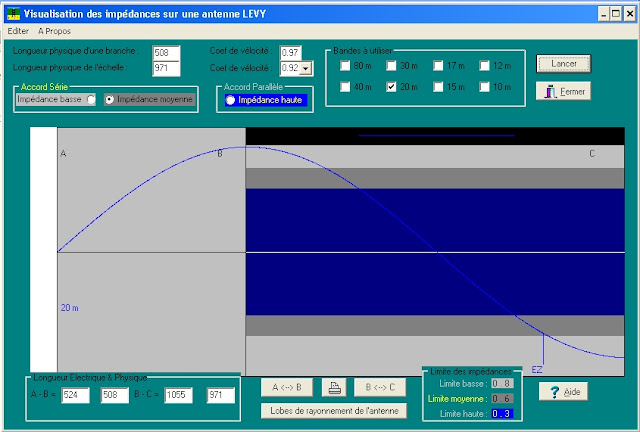Edit ladder physical length field 971
Image resolution: width=640 pixels, height=432 pixels.
(x=167, y=68)
